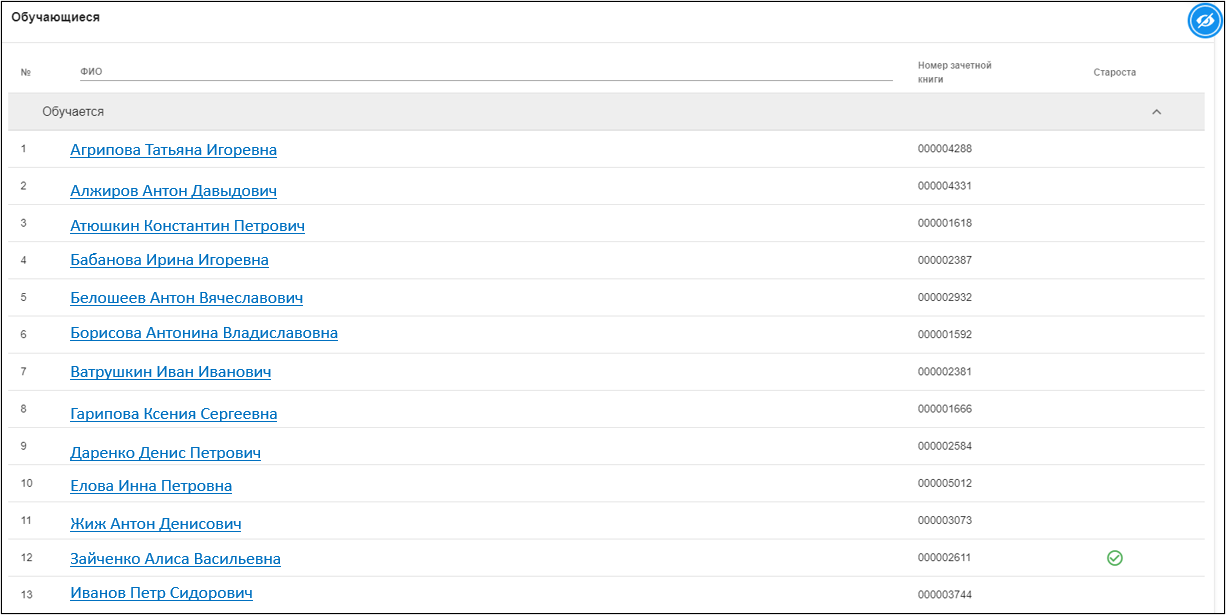Open Зайченко Алиса Васильевна link
Image resolution: width=1226 pixels, height=615 pixels.
[x=175, y=559]
